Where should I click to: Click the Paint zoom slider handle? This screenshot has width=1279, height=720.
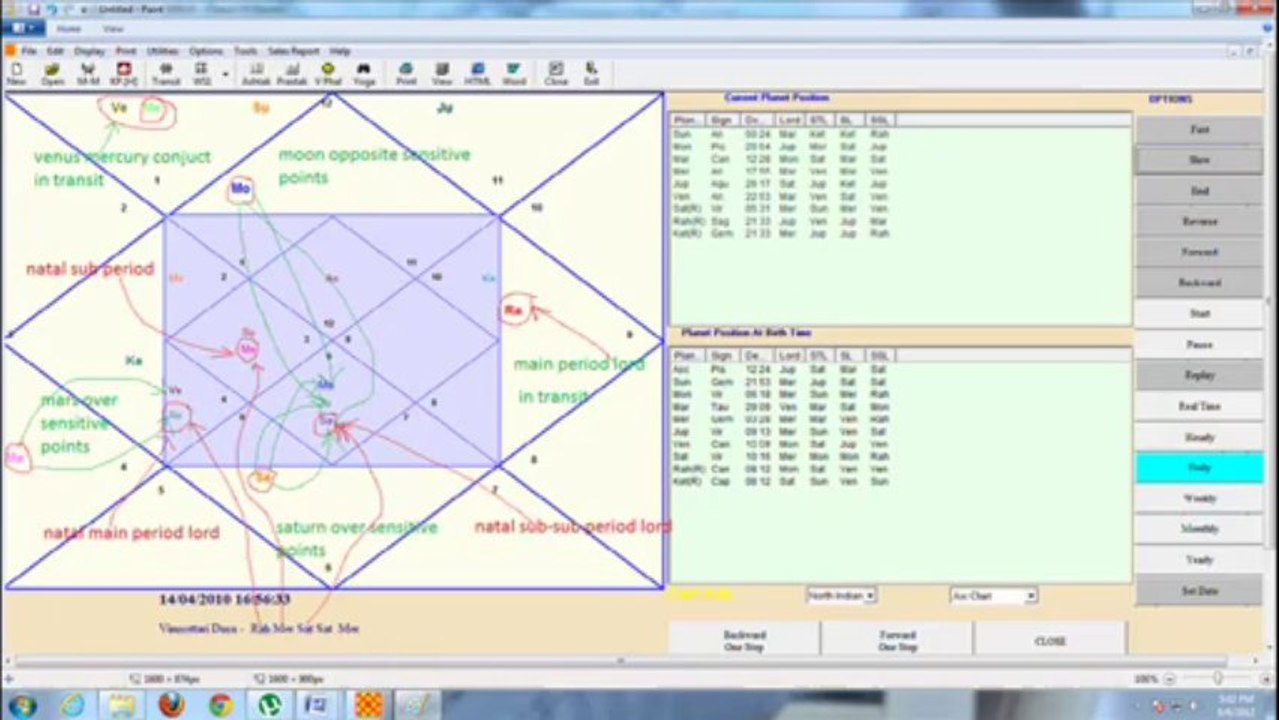[x=1217, y=678]
